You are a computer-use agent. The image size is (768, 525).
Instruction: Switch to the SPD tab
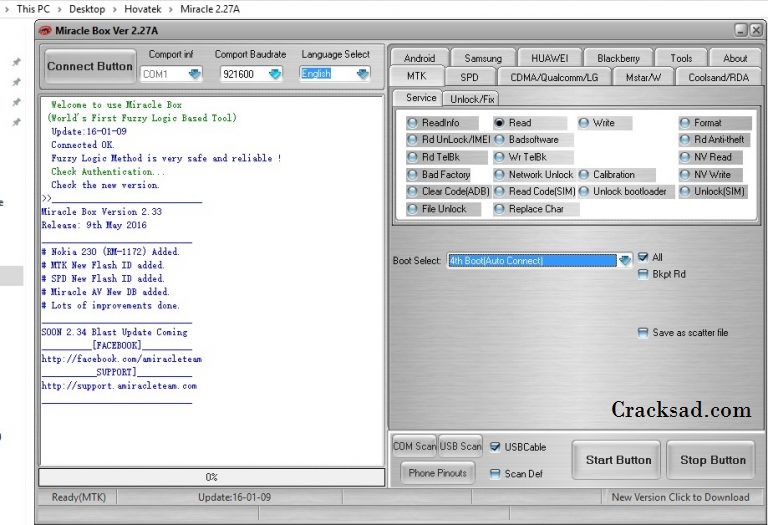coord(469,77)
